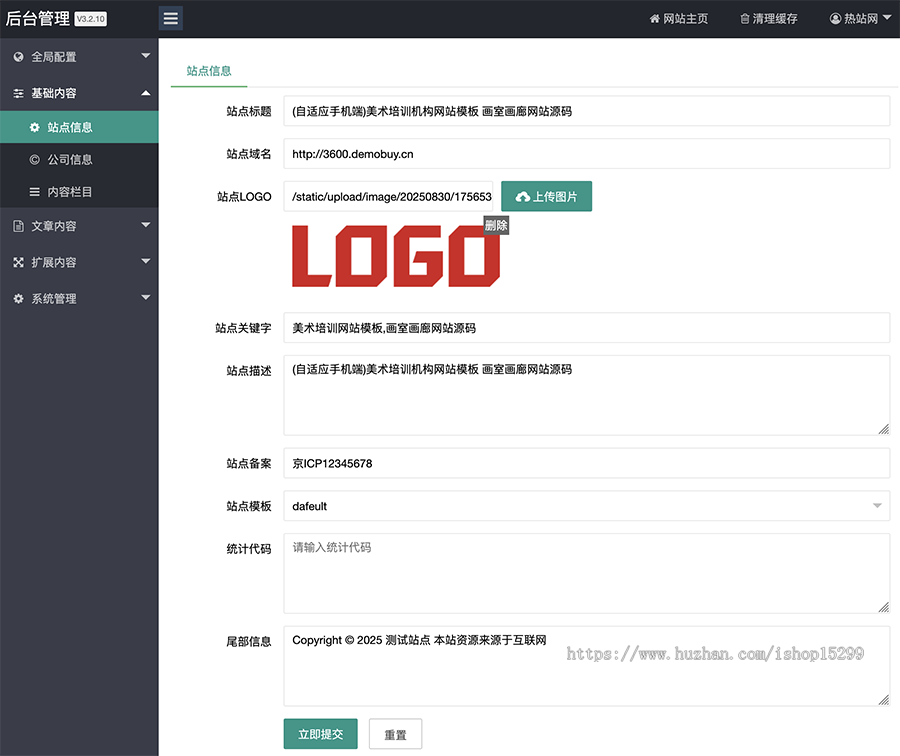Click the V3.2.10 version badge

coord(91,19)
